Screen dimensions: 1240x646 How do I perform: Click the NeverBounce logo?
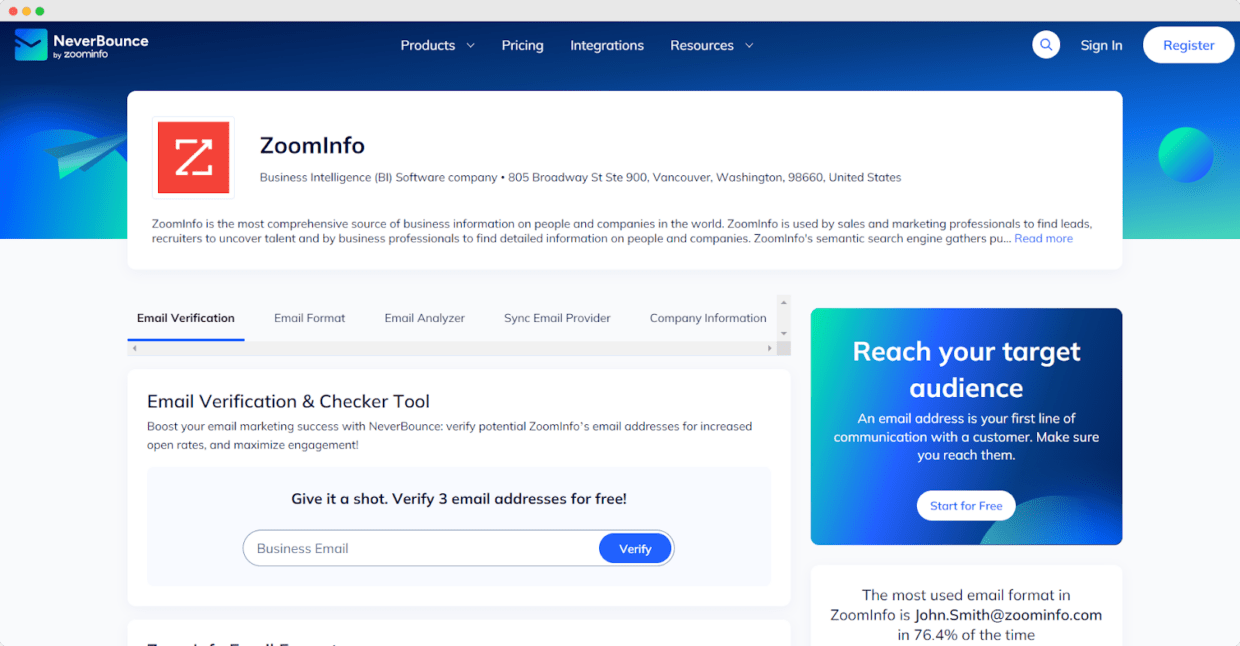click(81, 45)
